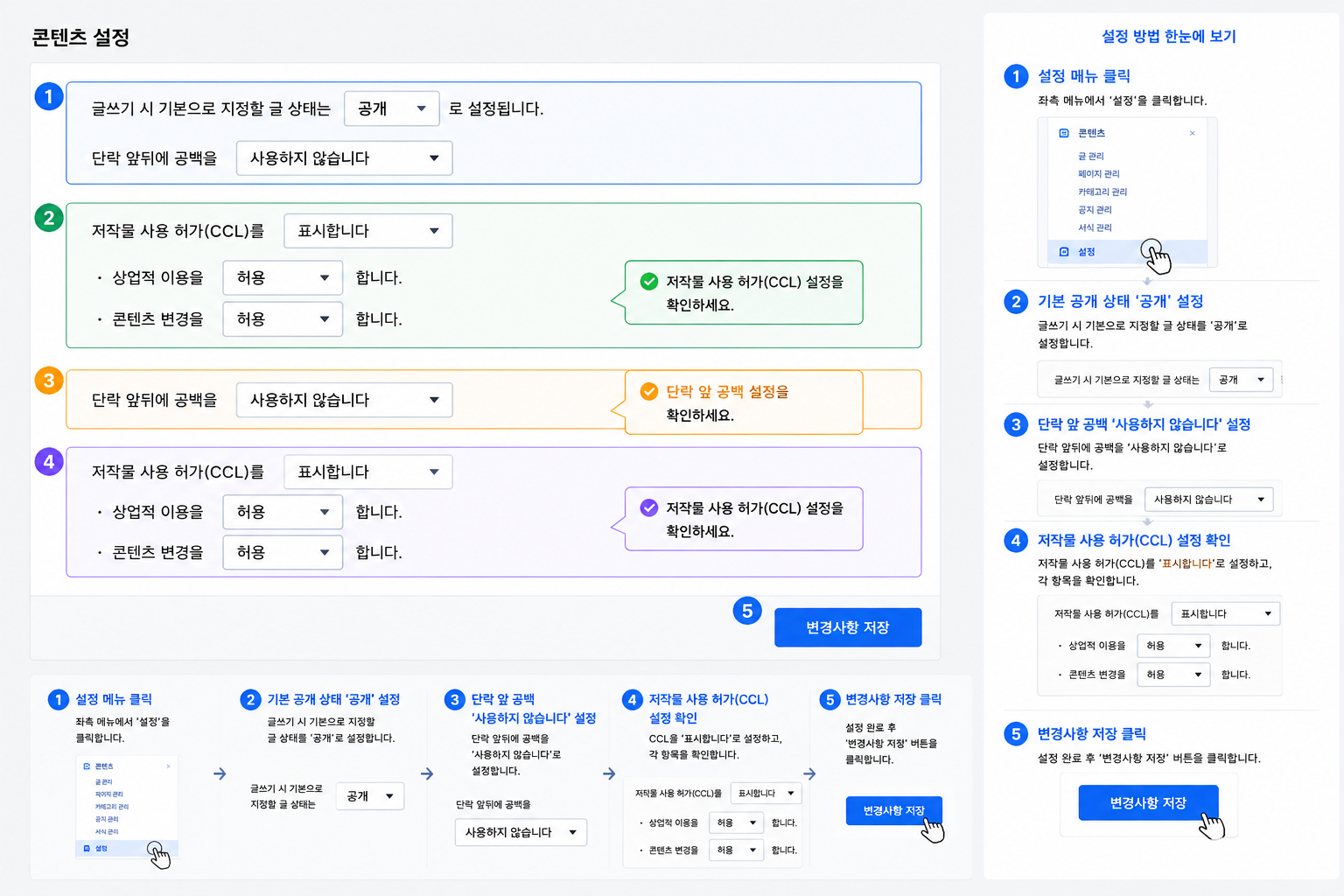
Task: Click the 변경사항 저장 클릭 title in the bottom strip
Action: point(893,699)
